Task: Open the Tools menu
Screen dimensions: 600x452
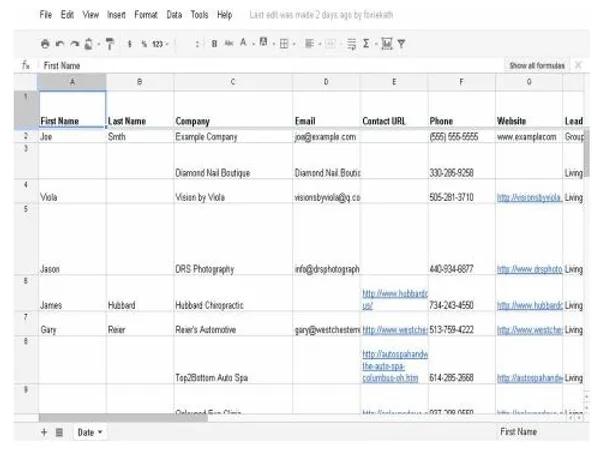Action: (x=199, y=15)
